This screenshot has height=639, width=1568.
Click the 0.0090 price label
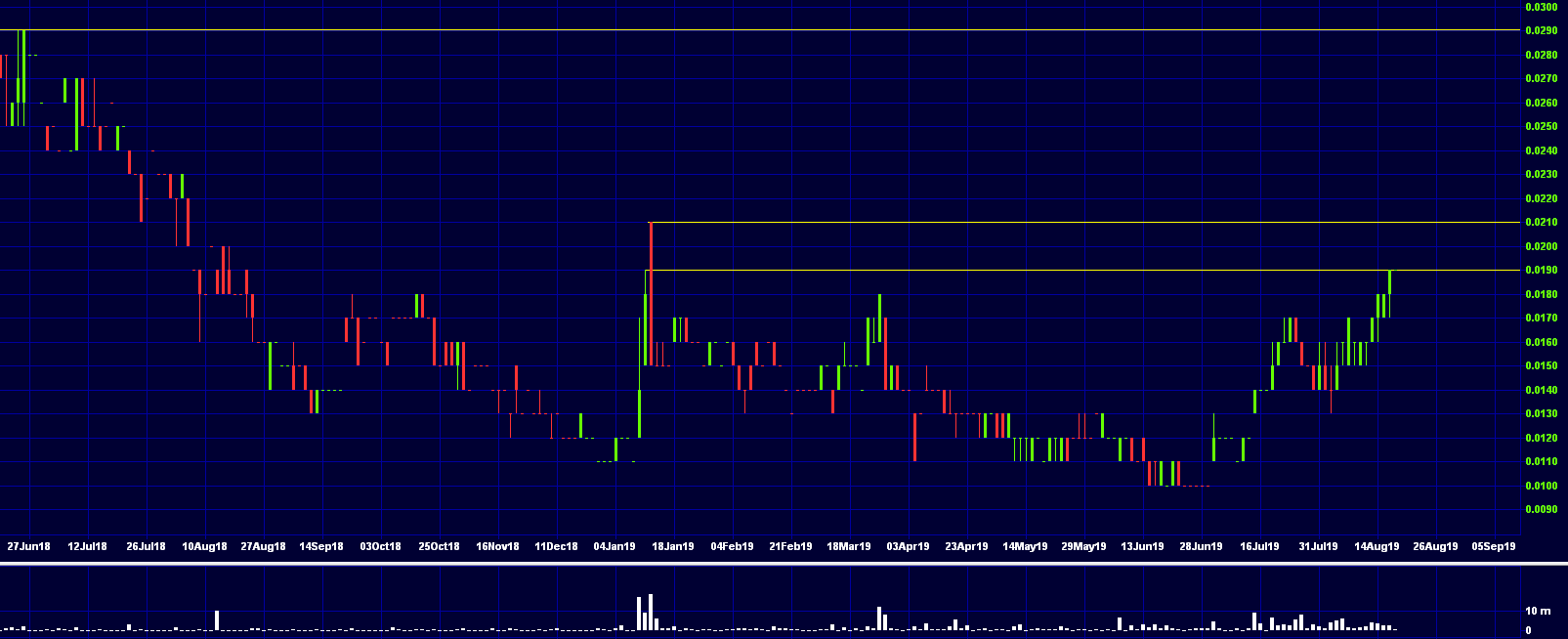point(1541,509)
